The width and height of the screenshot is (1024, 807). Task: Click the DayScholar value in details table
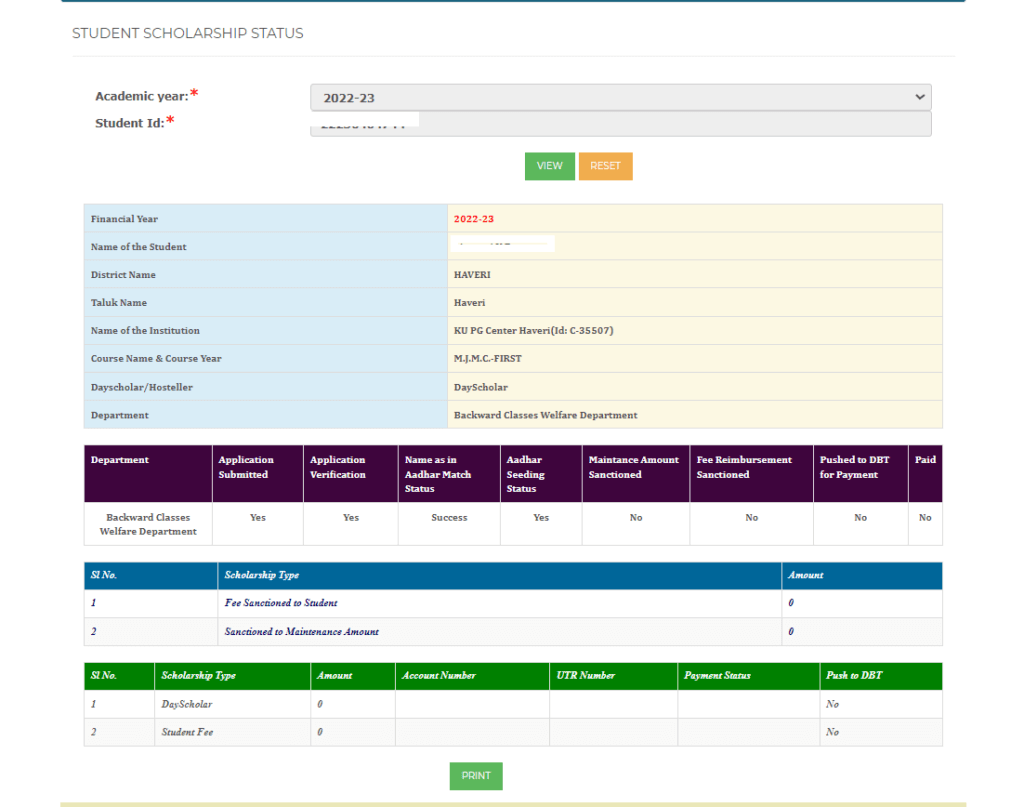click(x=481, y=387)
